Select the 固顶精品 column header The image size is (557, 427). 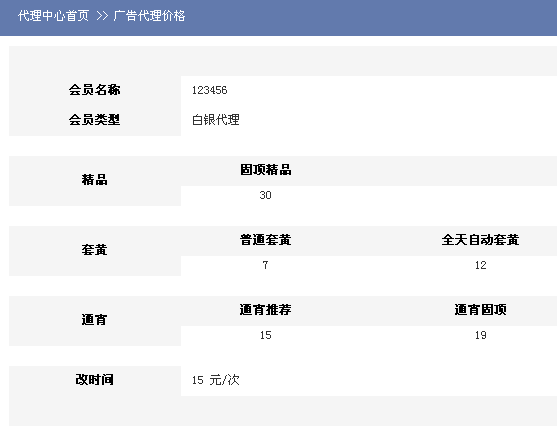[x=266, y=170]
